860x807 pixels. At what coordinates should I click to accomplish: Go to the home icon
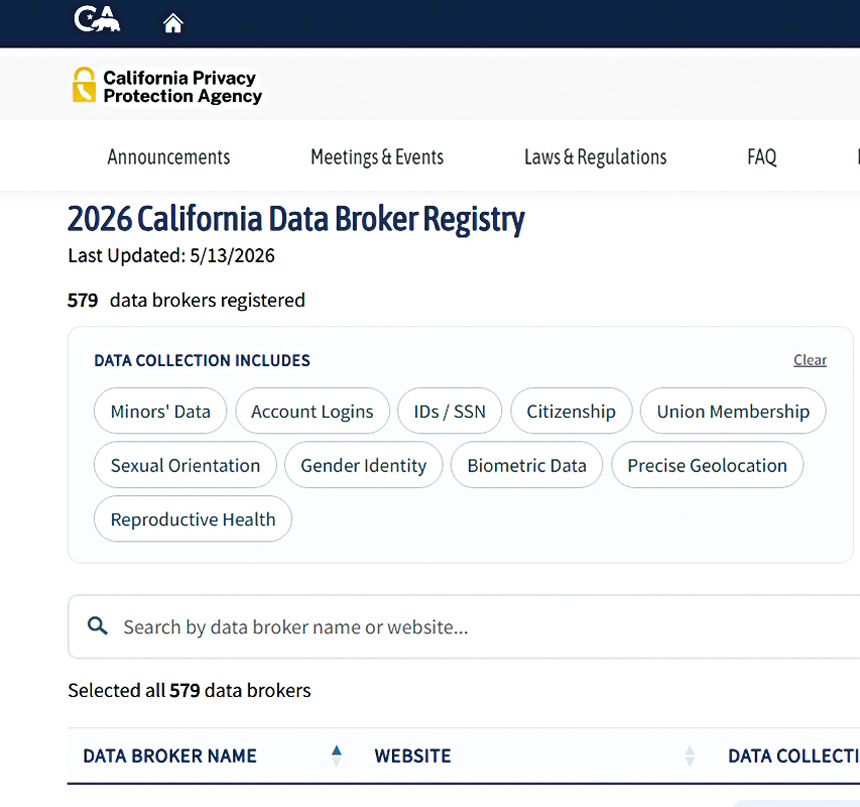(173, 23)
